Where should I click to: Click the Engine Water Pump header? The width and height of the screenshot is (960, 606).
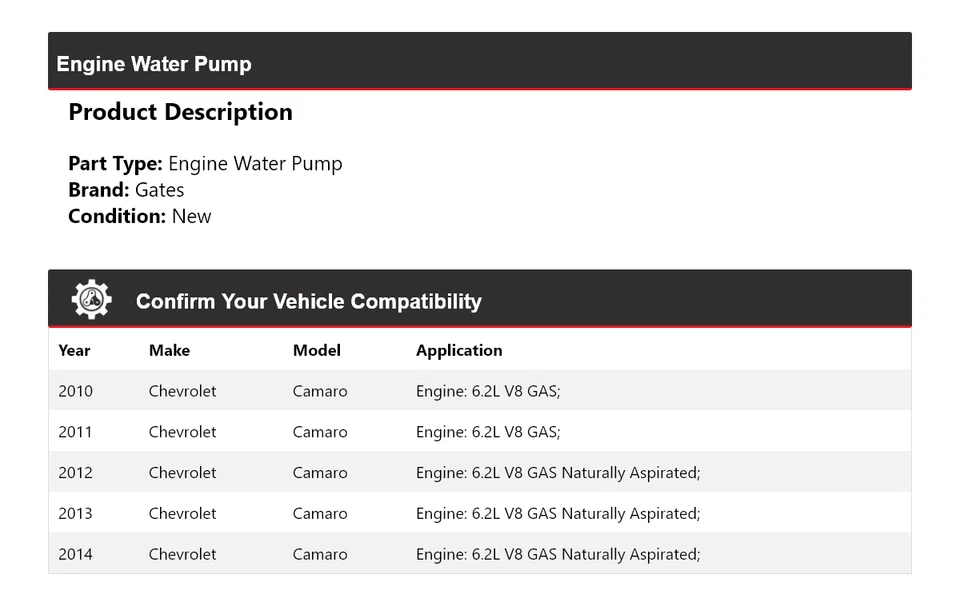tap(154, 64)
